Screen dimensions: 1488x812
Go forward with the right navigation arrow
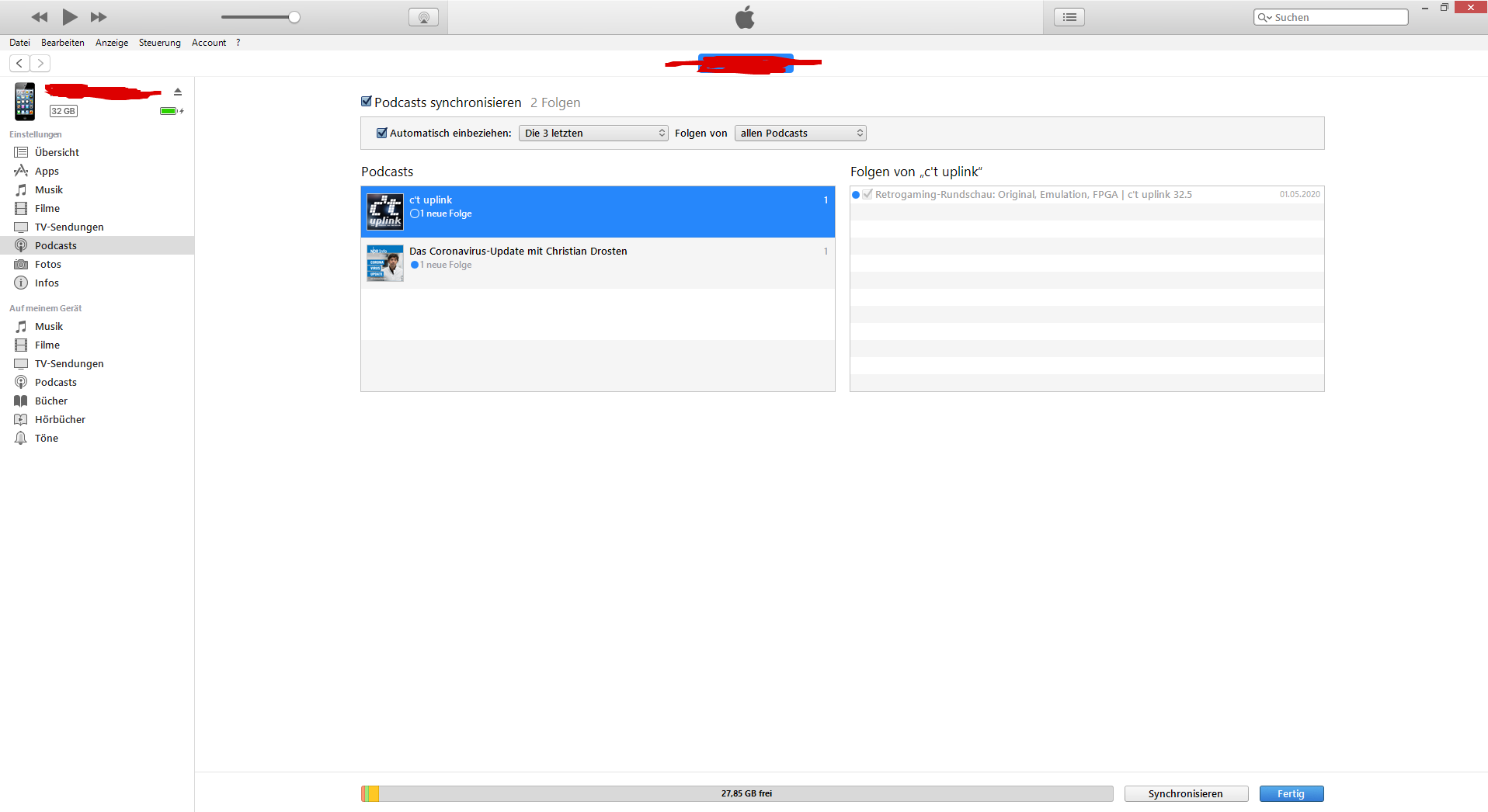point(40,63)
